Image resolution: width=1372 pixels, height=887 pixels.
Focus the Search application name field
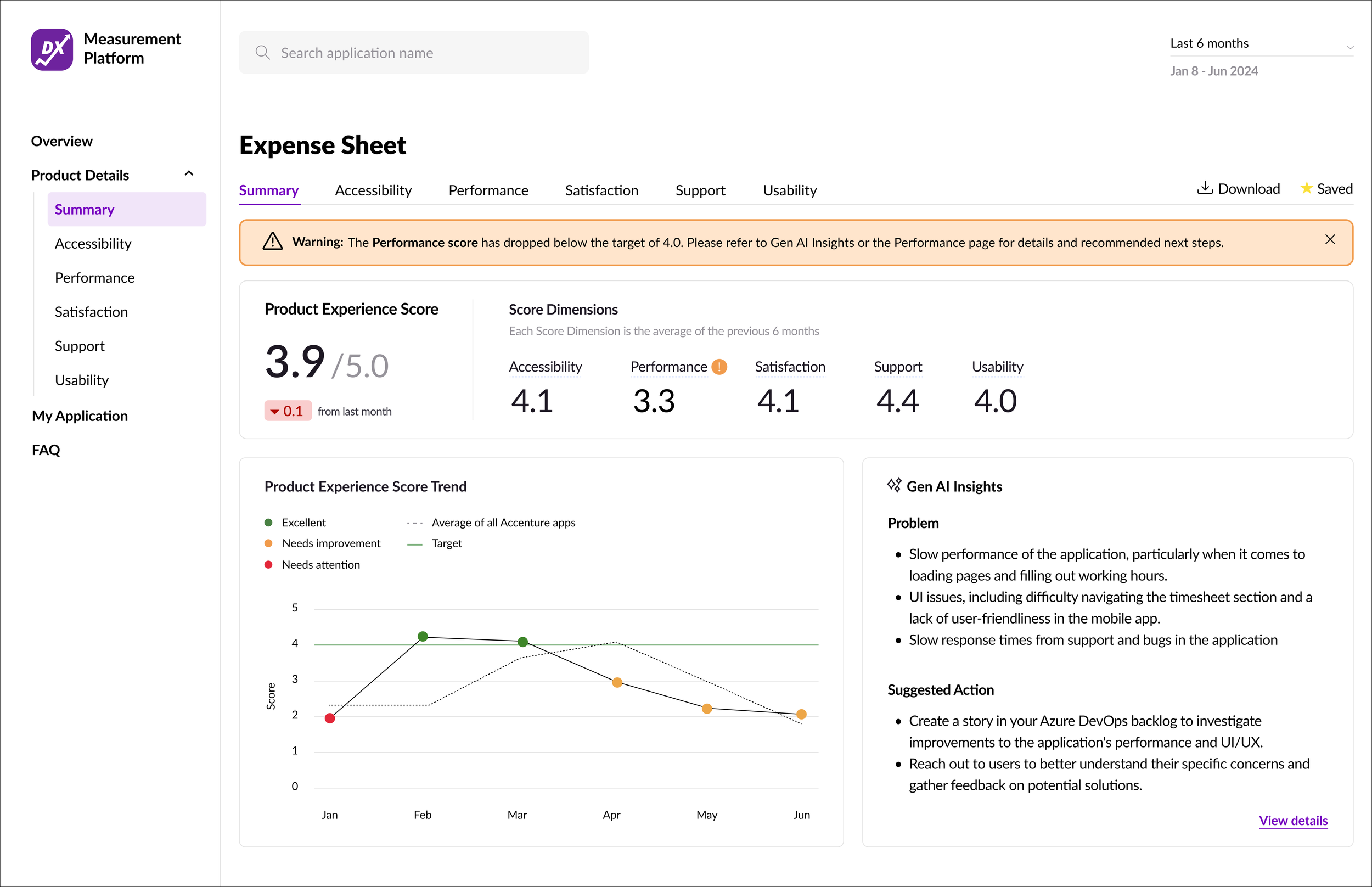426,53
